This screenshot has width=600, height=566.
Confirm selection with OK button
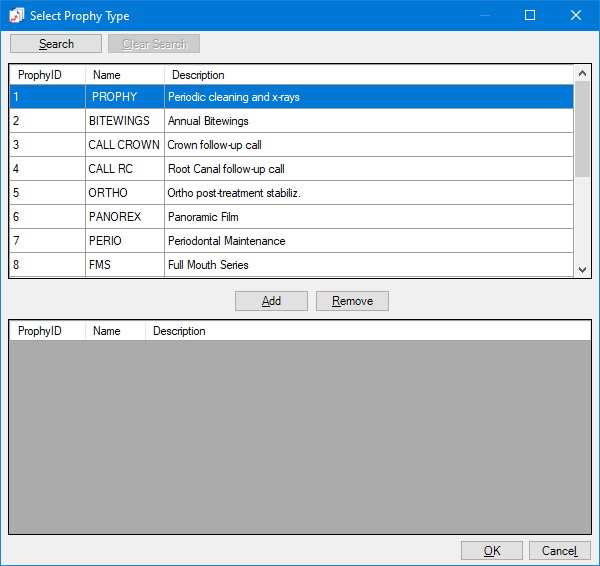(492, 550)
